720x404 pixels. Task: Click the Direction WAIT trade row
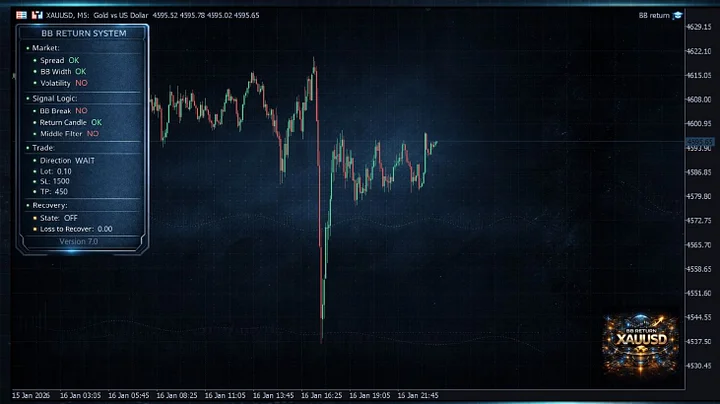pyautogui.click(x=67, y=161)
